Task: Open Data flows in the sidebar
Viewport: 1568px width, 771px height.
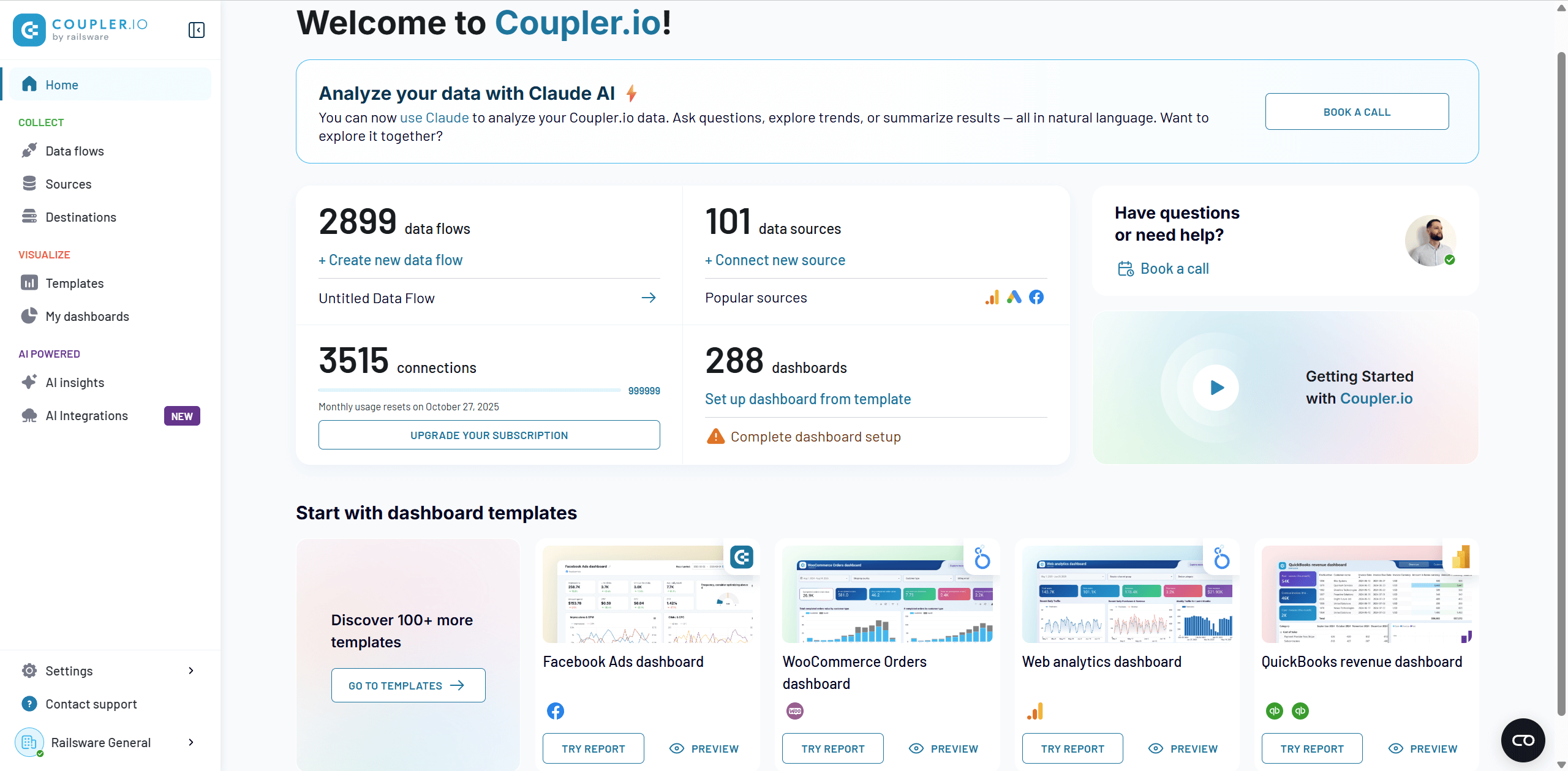Action: 75,151
